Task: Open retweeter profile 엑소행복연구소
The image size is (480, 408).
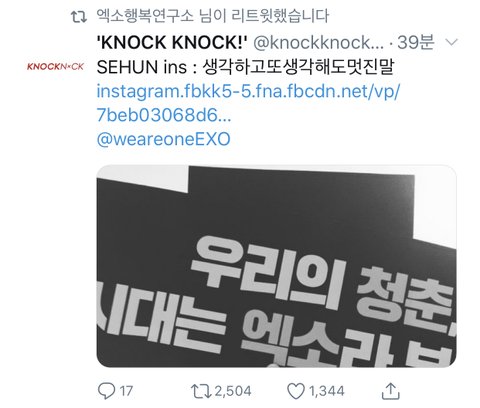Action: coord(145,16)
